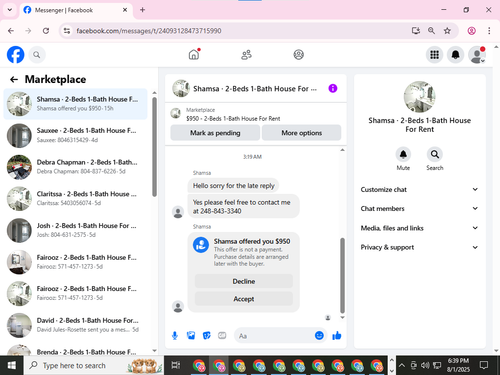Open account profile avatar menu
Viewport: 500px width, 375px height.
coord(477,55)
